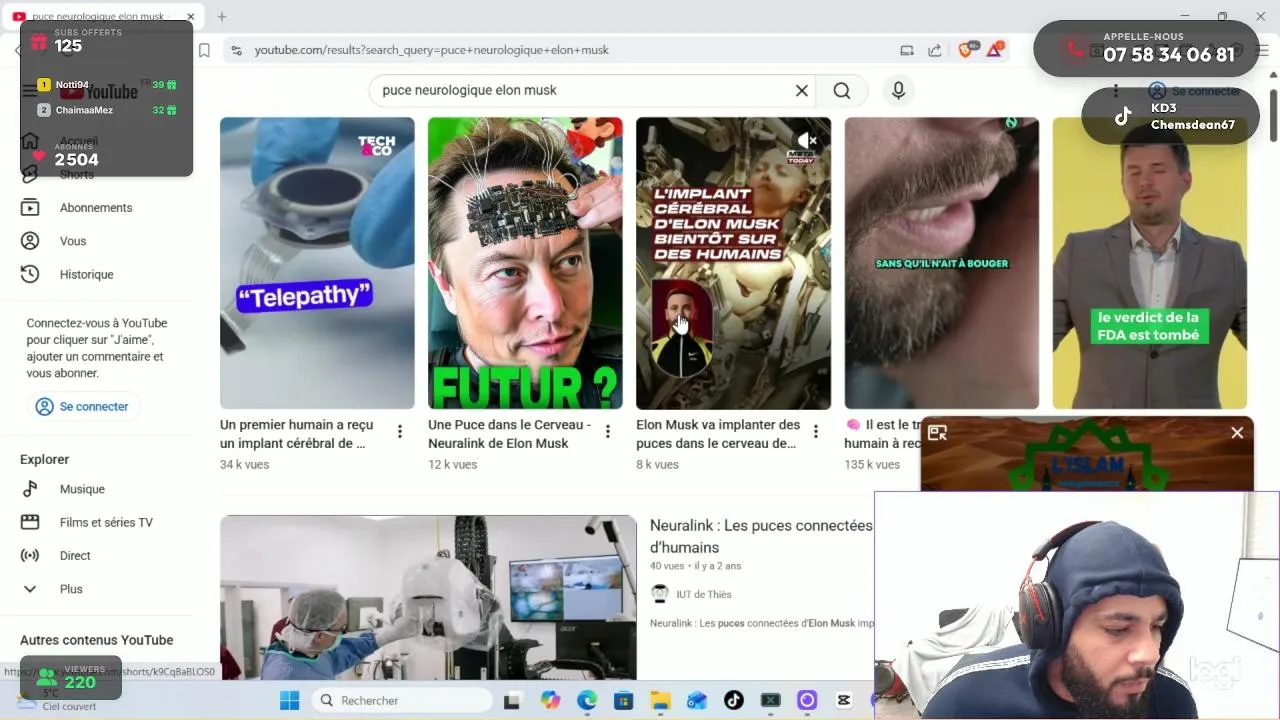Select the "puce neurologique elon musk" browser tab
This screenshot has height=720, width=1280.
(100, 16)
